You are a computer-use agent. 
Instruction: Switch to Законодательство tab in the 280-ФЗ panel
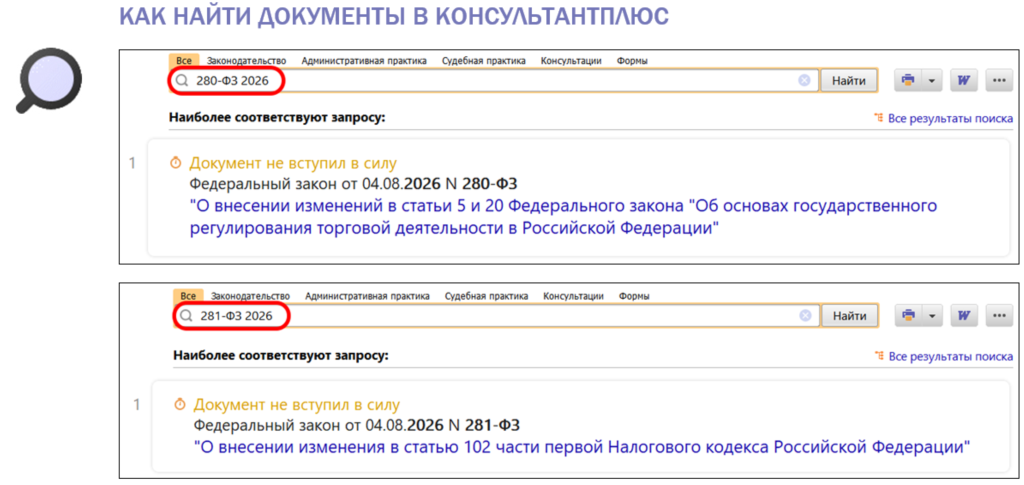click(x=247, y=61)
